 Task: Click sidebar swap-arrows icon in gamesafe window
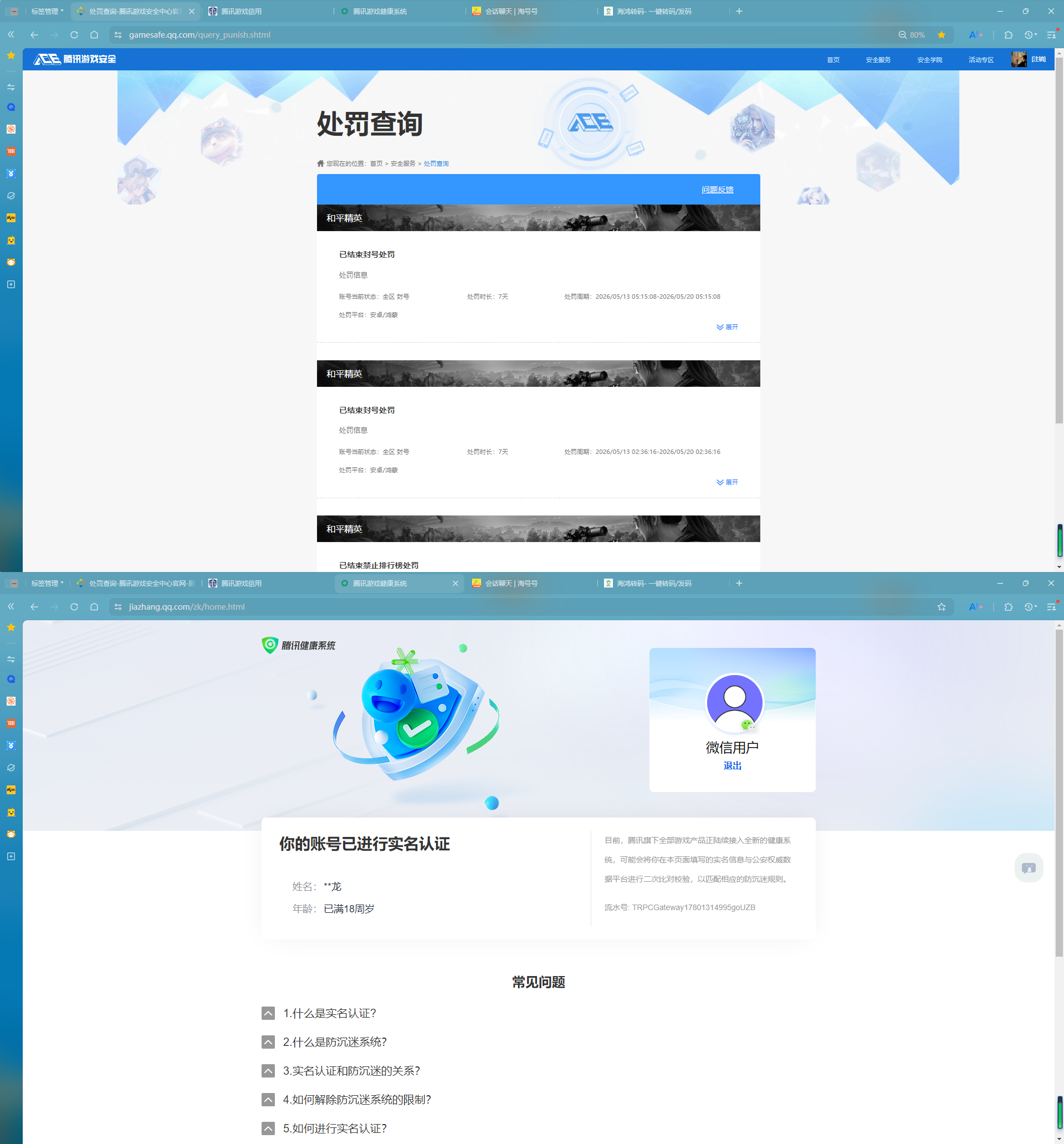click(11, 87)
